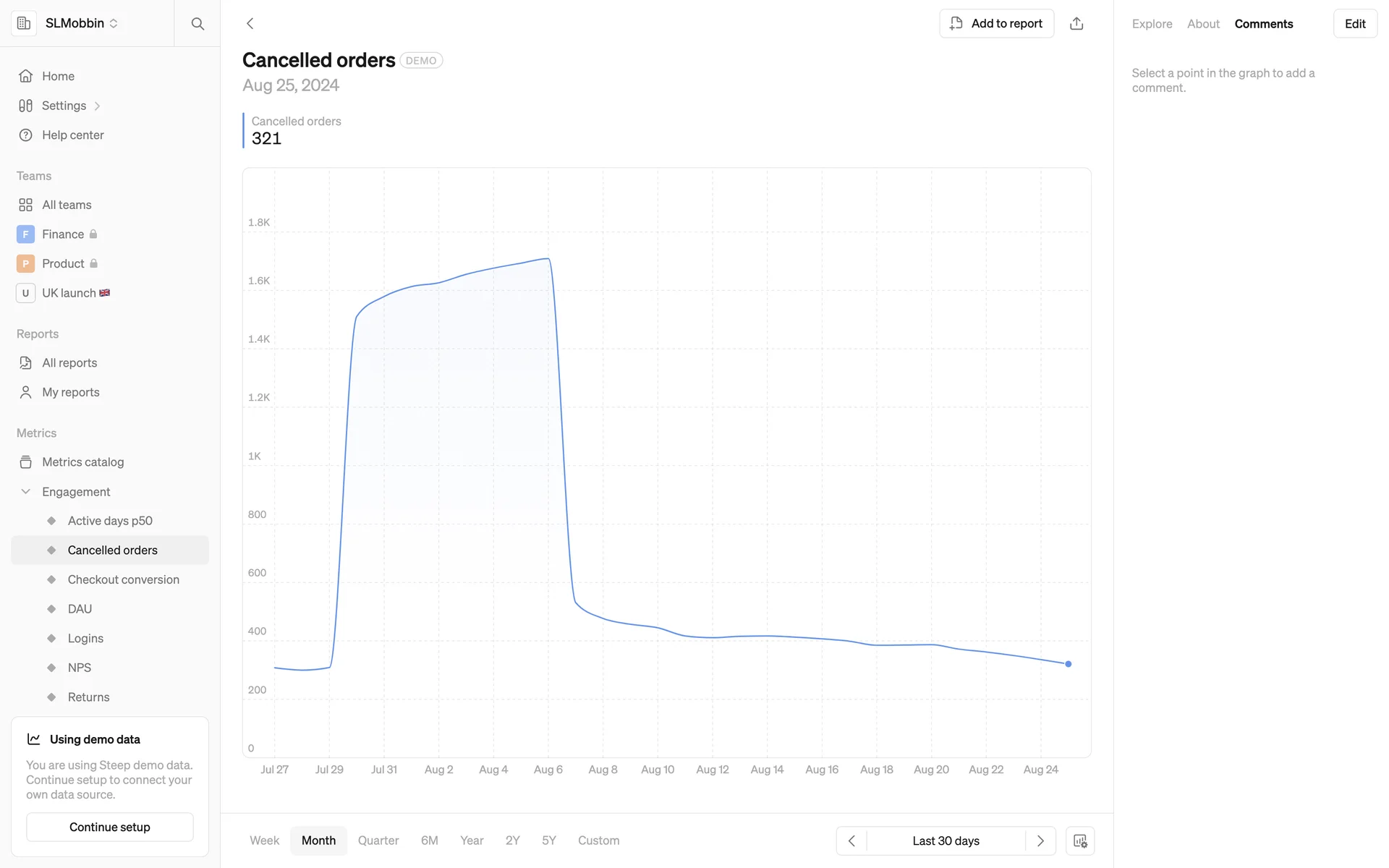Click the Add to report button
Image resolution: width=1389 pixels, height=868 pixels.
pos(996,24)
